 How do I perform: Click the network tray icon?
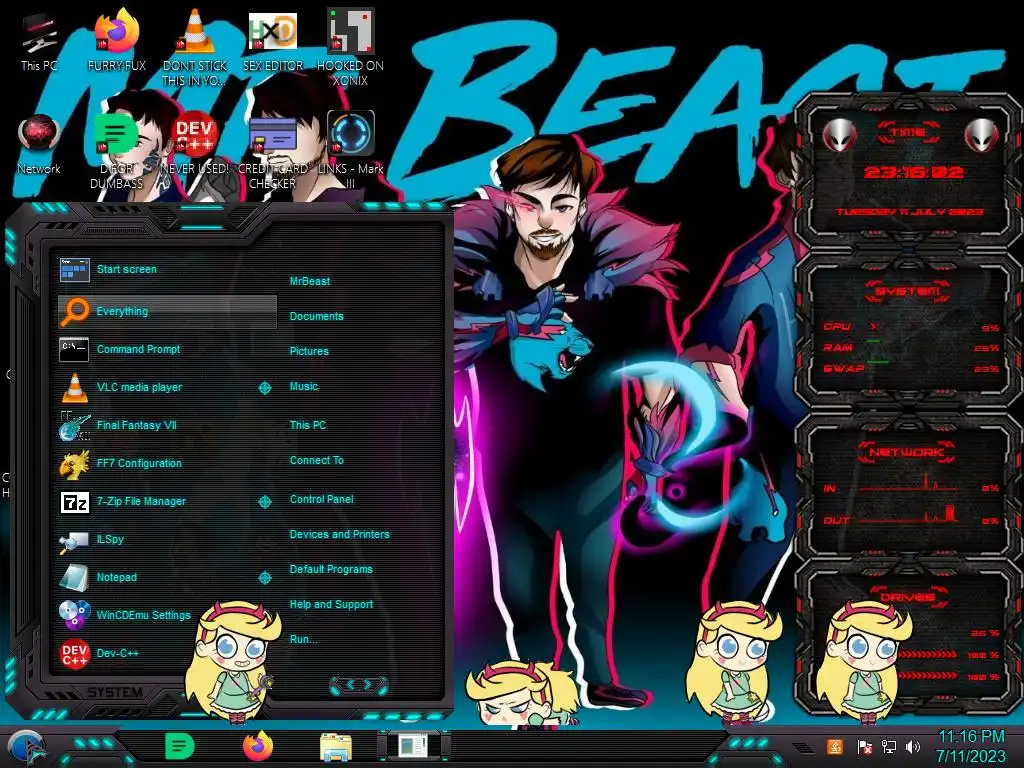click(889, 746)
